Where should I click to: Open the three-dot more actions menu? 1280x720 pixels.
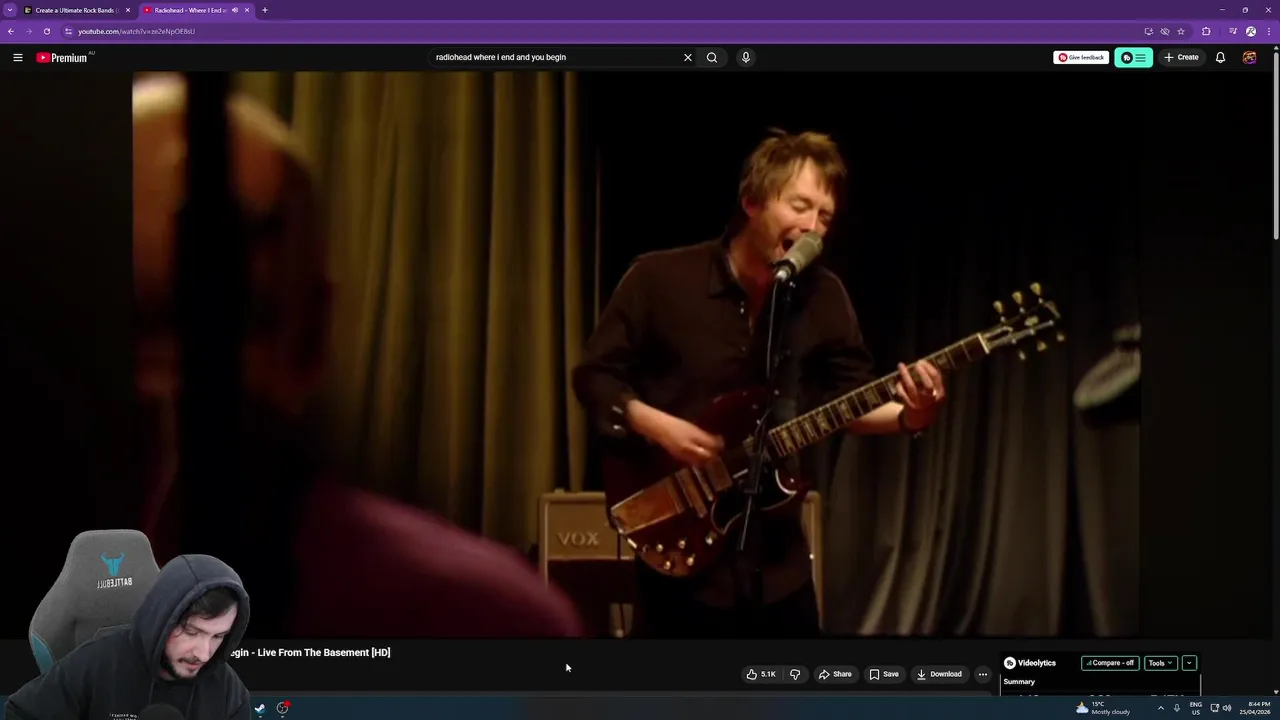982,674
